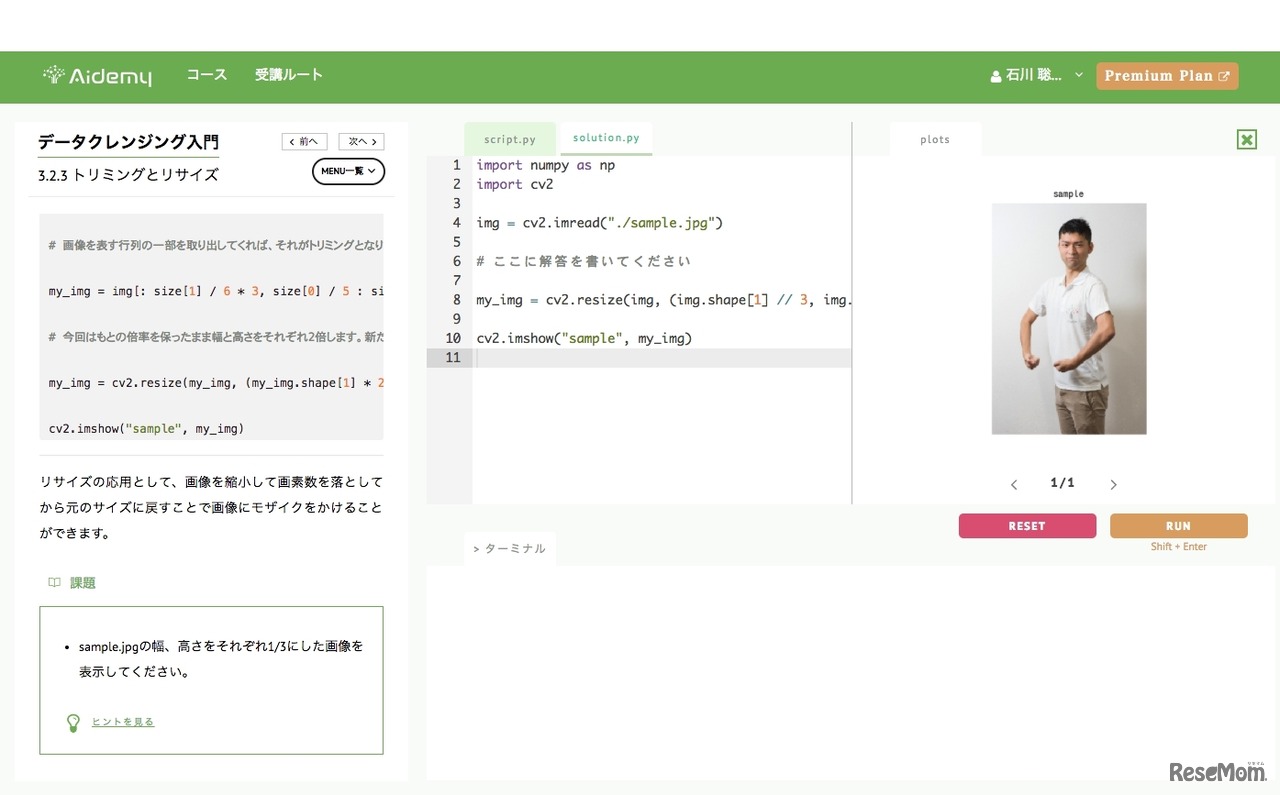This screenshot has width=1280, height=795.
Task: Open the コース menu
Action: pos(206,74)
